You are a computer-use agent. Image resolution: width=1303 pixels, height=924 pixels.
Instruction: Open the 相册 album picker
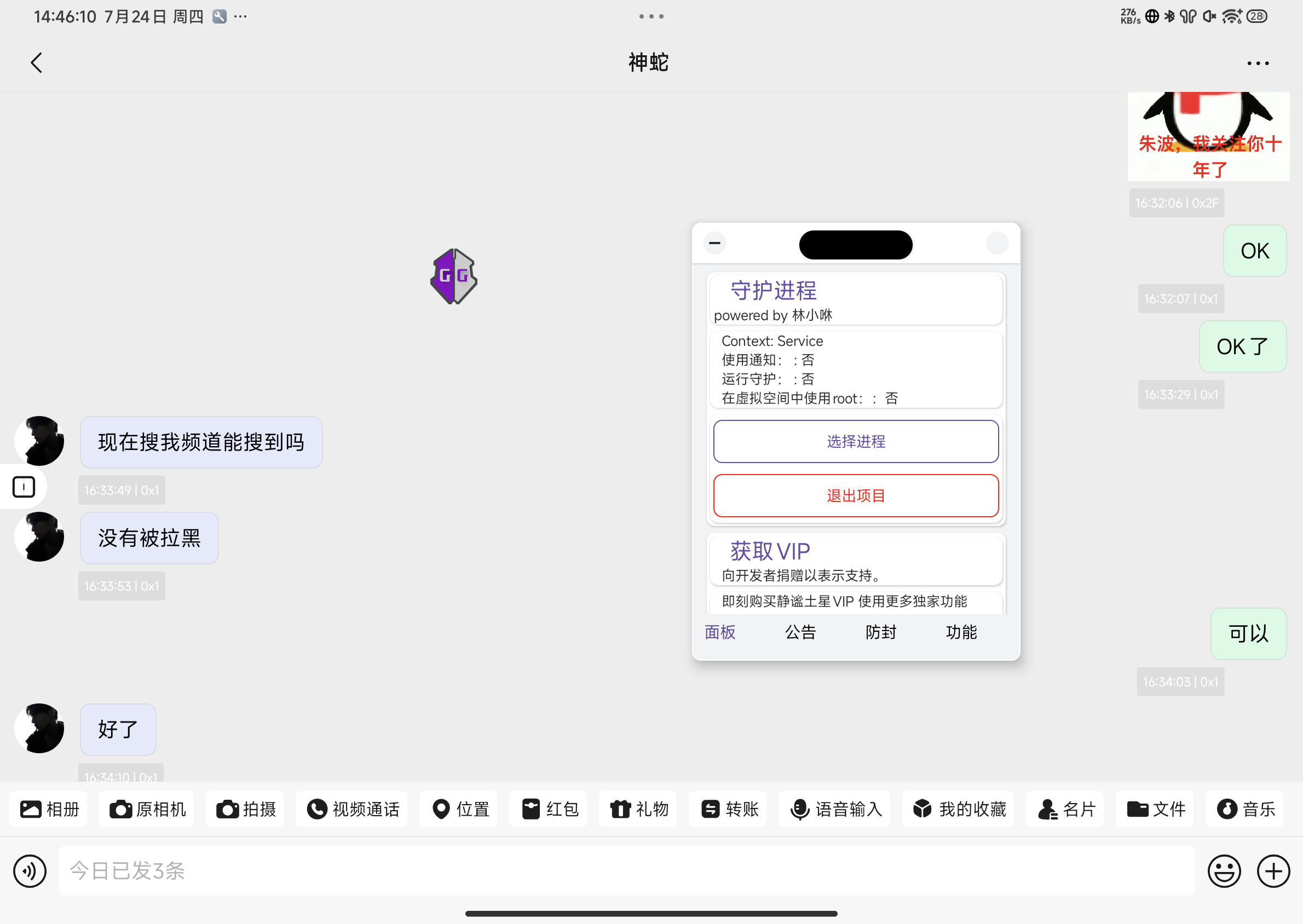pos(49,809)
